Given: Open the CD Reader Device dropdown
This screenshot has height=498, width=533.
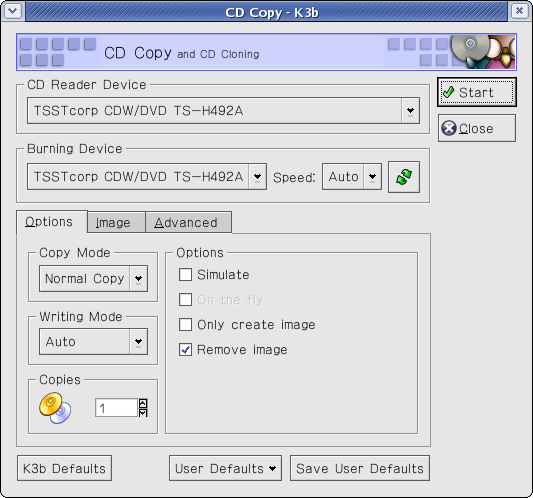Looking at the screenshot, I should [x=224, y=110].
